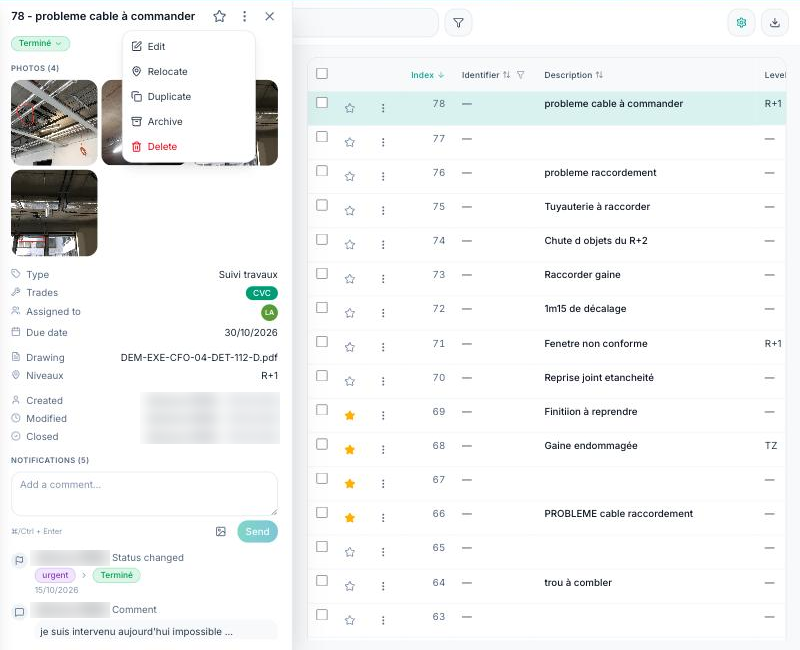Screen dimensions: 800x650
Task: Unstar row 68 Gaine endommagée
Action: [349, 450]
